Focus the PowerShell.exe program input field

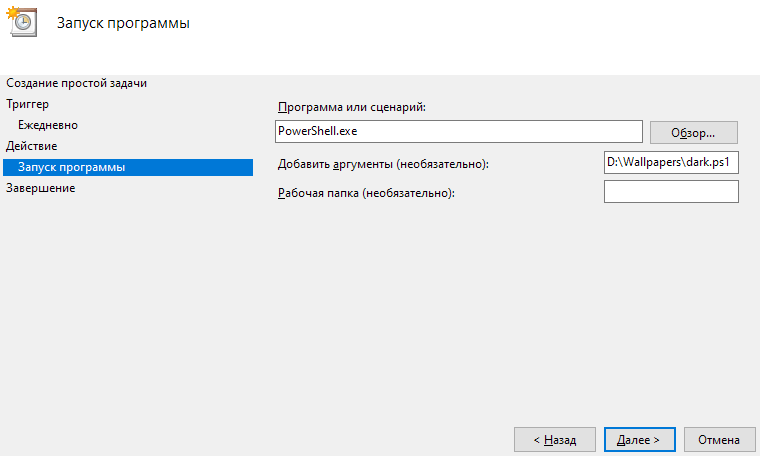(x=457, y=132)
